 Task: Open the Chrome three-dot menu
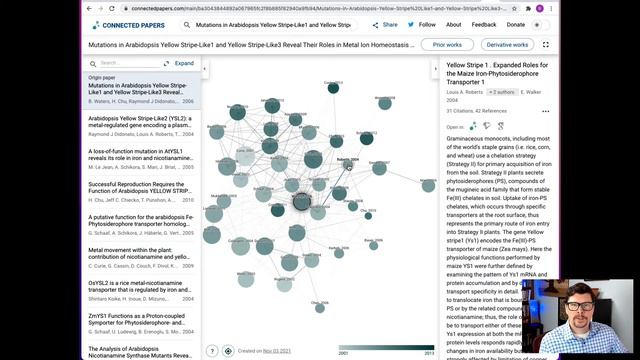(x=551, y=9)
